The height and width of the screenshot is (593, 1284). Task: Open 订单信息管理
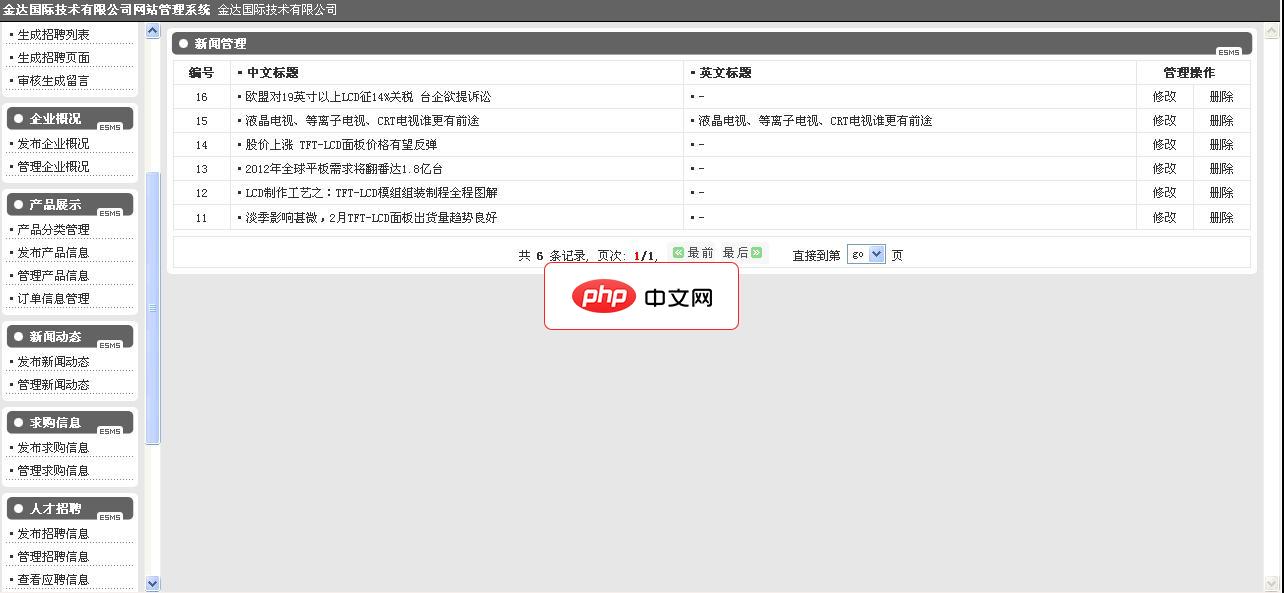[53, 299]
